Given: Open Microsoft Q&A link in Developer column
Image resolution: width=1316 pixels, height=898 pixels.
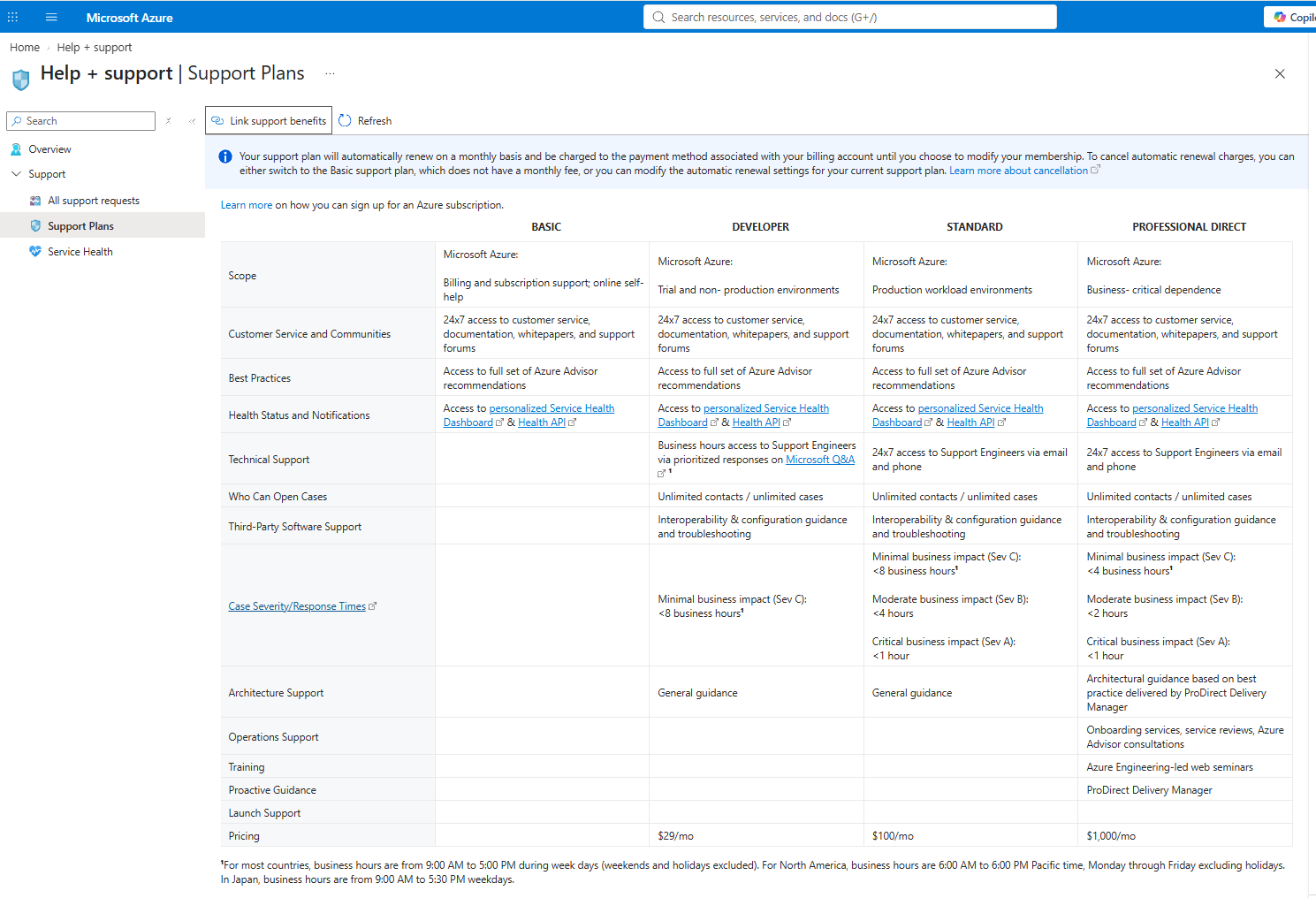Looking at the screenshot, I should pyautogui.click(x=820, y=460).
